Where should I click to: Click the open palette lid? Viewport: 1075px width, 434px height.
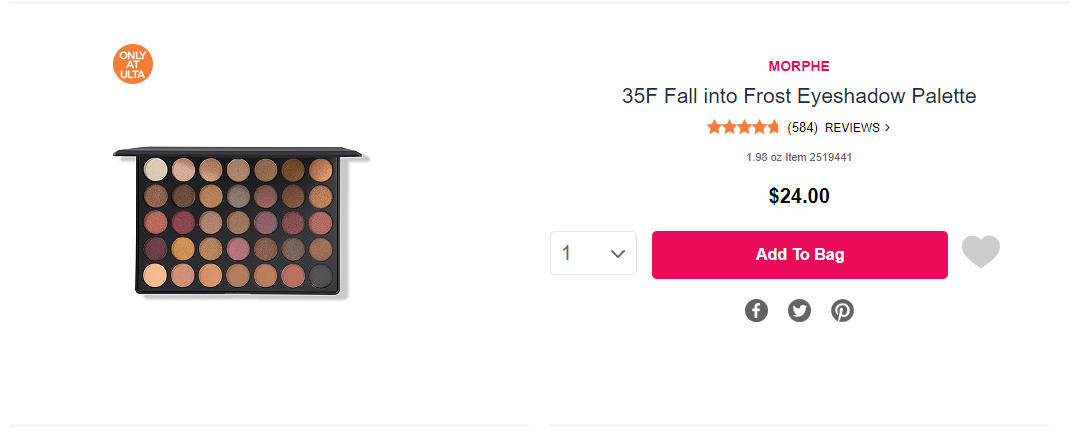(240, 152)
